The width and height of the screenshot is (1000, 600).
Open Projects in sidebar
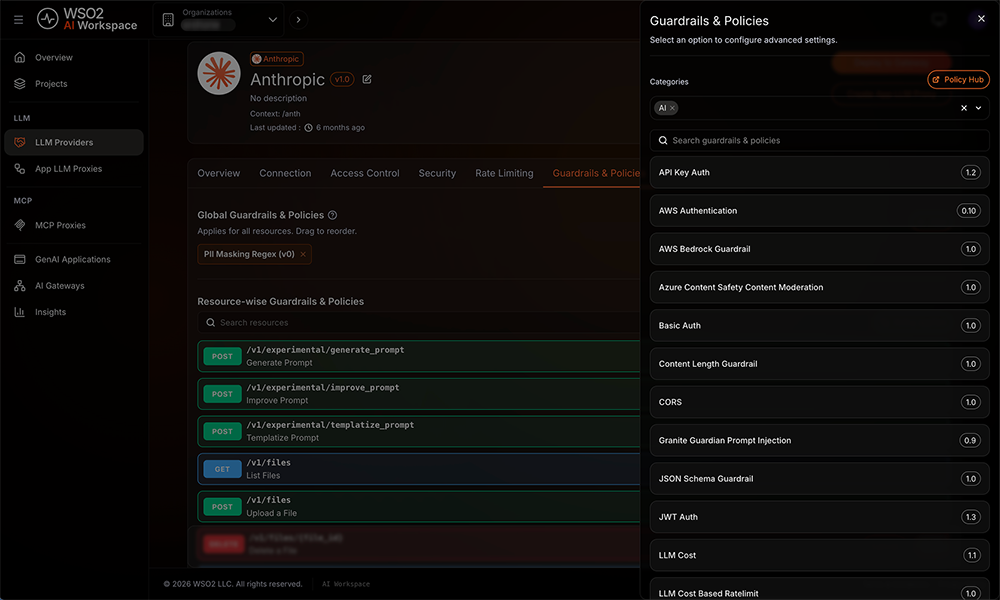click(x=73, y=84)
